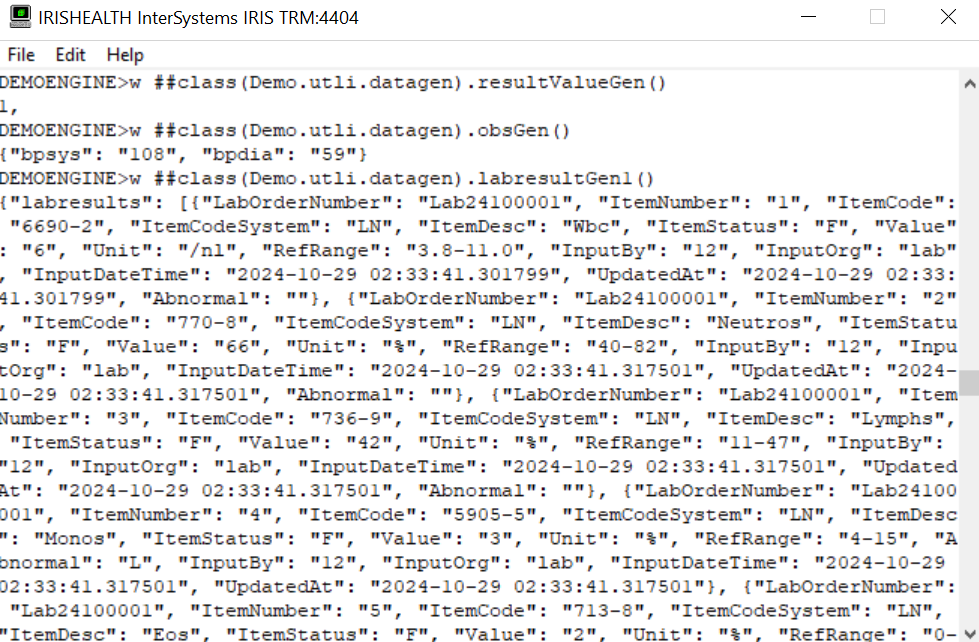Open the File menu
Viewport: 979px width, 642px height.
21,55
